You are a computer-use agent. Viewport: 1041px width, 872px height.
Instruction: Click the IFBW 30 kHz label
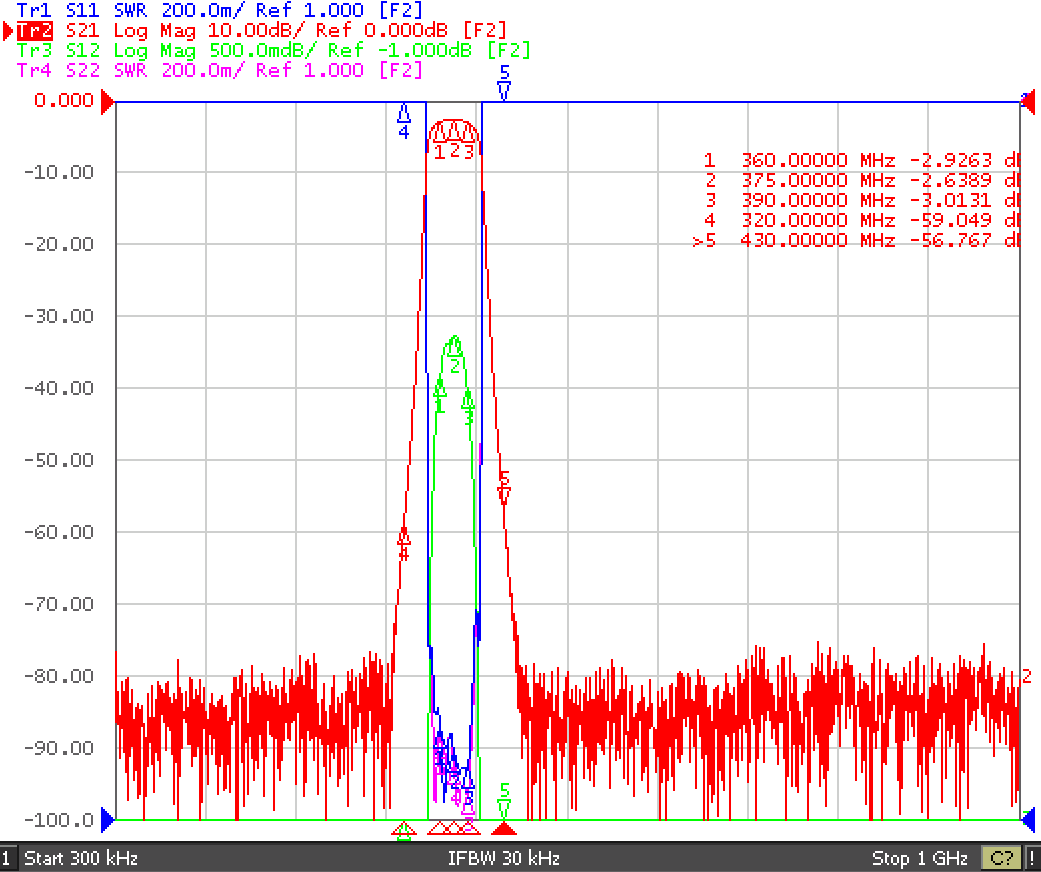(503, 858)
